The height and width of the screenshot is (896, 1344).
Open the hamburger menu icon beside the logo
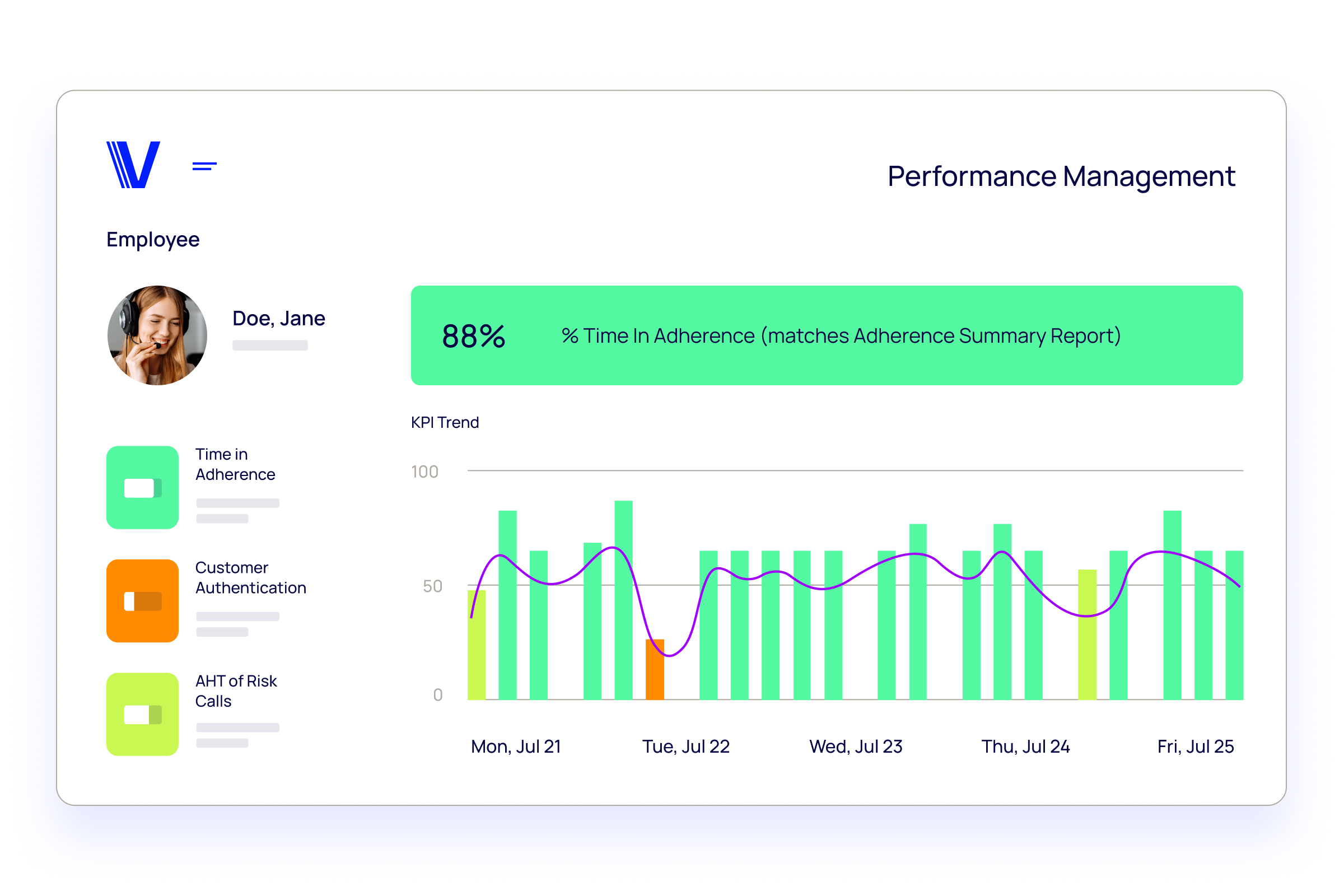204,166
